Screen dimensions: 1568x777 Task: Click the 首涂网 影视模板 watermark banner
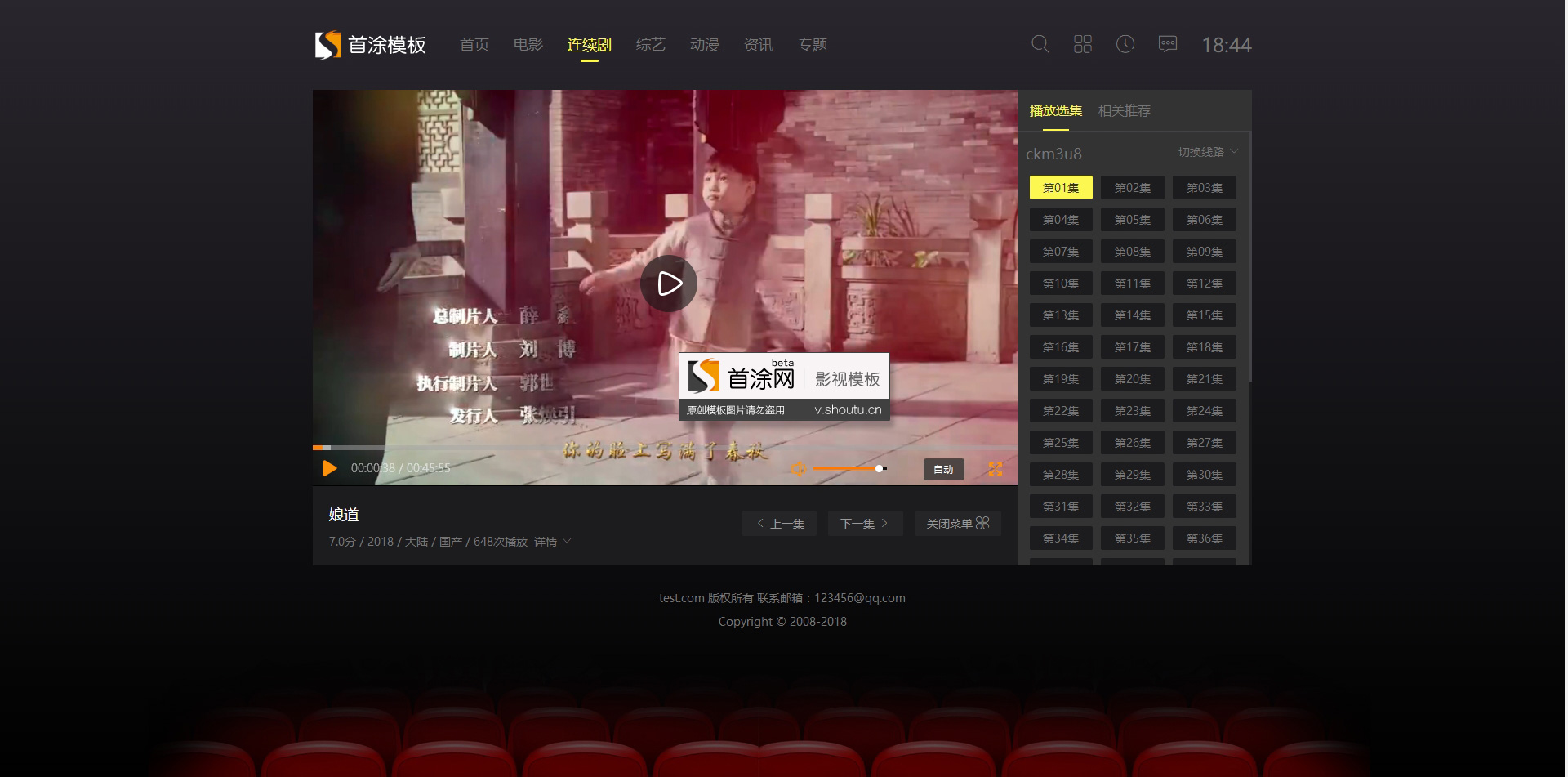pos(784,387)
